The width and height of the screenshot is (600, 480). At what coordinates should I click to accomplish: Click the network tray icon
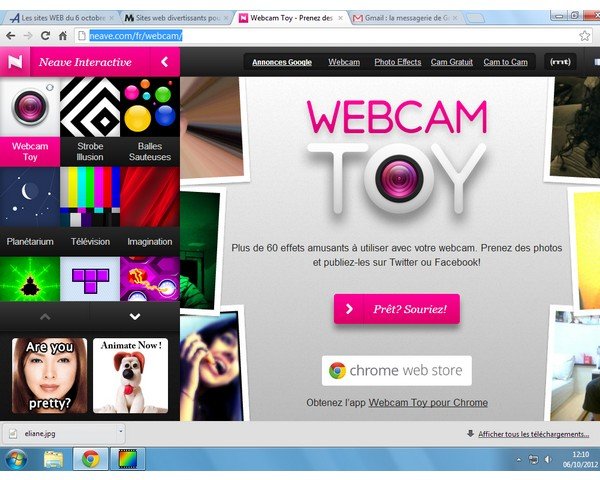pyautogui.click(x=533, y=459)
